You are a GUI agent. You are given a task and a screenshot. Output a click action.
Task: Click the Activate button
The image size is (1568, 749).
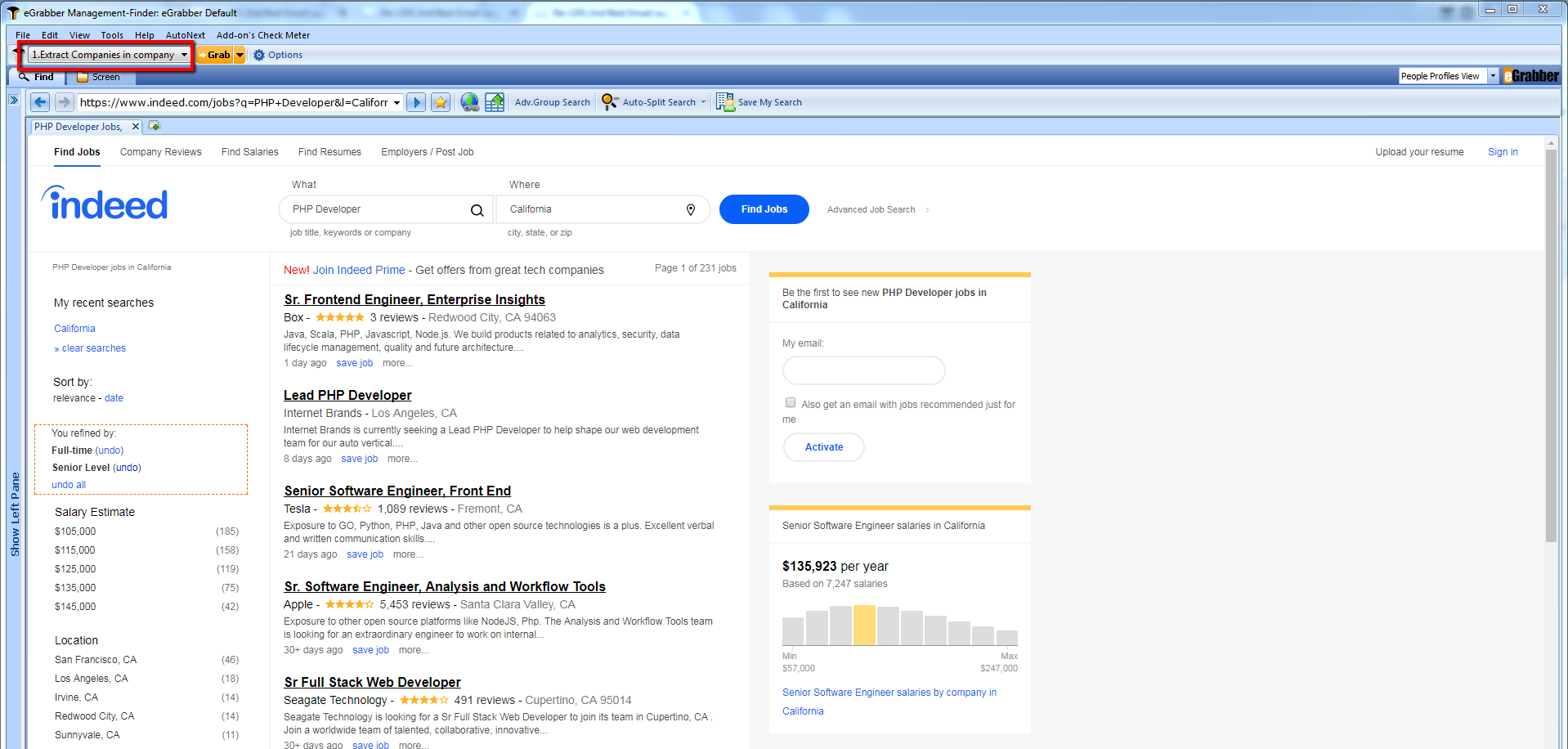point(824,447)
